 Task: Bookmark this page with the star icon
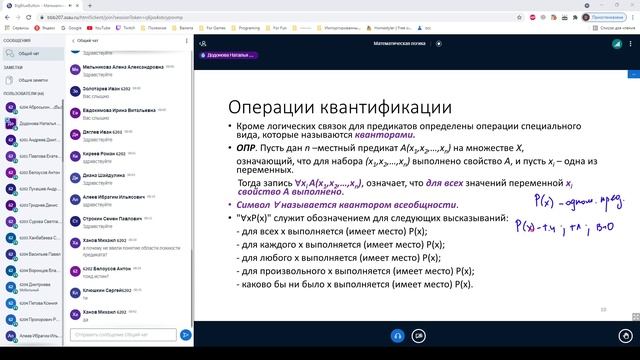(519, 17)
